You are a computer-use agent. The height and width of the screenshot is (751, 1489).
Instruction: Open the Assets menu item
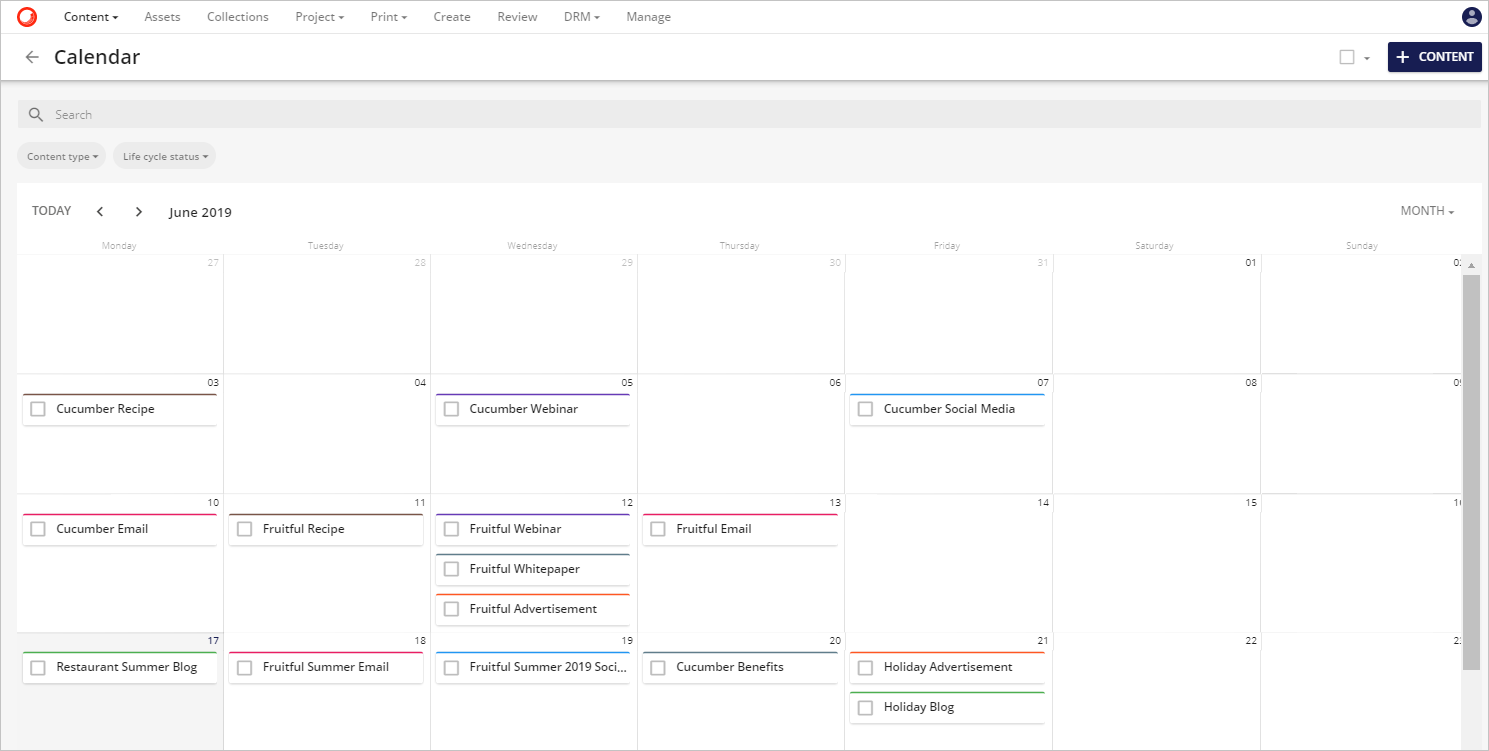click(x=162, y=17)
